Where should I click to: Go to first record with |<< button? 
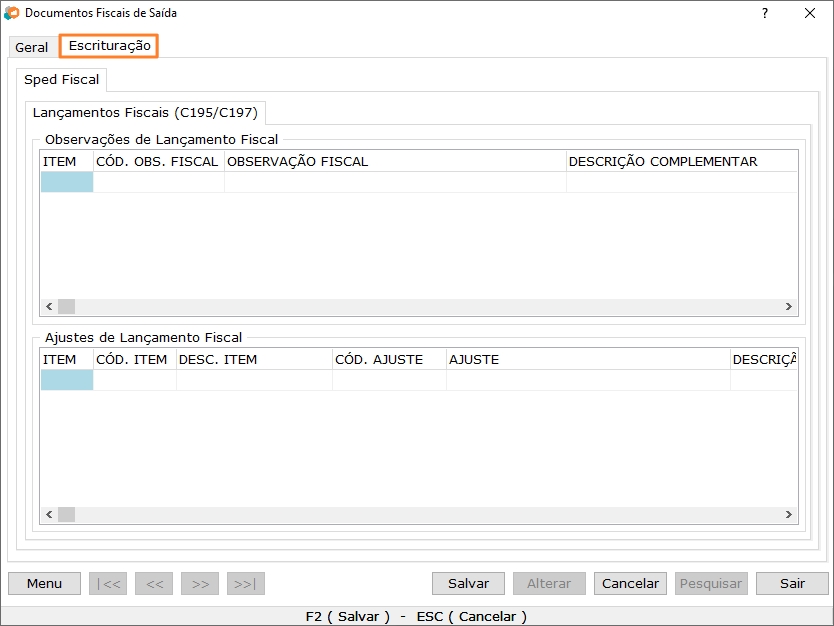pyautogui.click(x=108, y=584)
